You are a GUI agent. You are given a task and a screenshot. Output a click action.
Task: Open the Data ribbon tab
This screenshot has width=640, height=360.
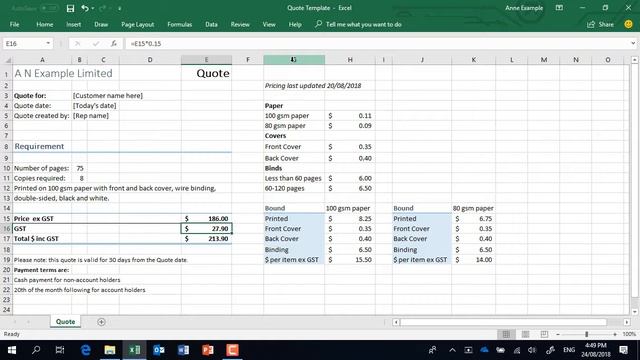[211, 24]
